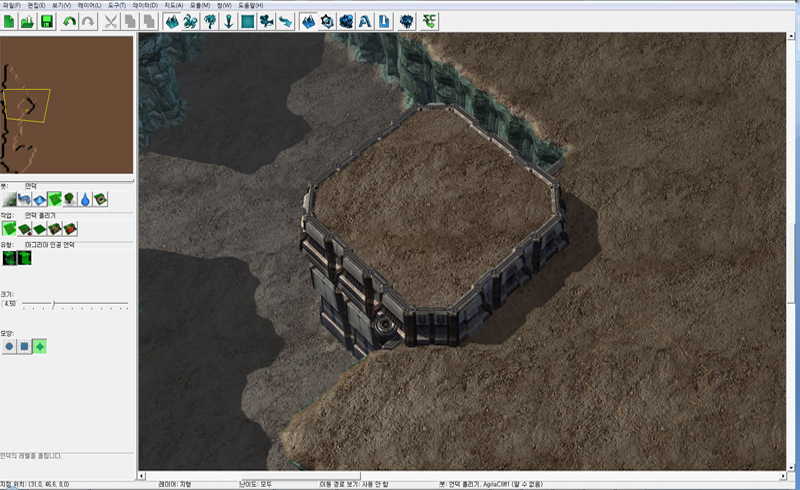Image resolution: width=800 pixels, height=490 pixels.
Task: Click the status text '이동 경로 보기: 사용 안 함'
Action: (x=354, y=484)
